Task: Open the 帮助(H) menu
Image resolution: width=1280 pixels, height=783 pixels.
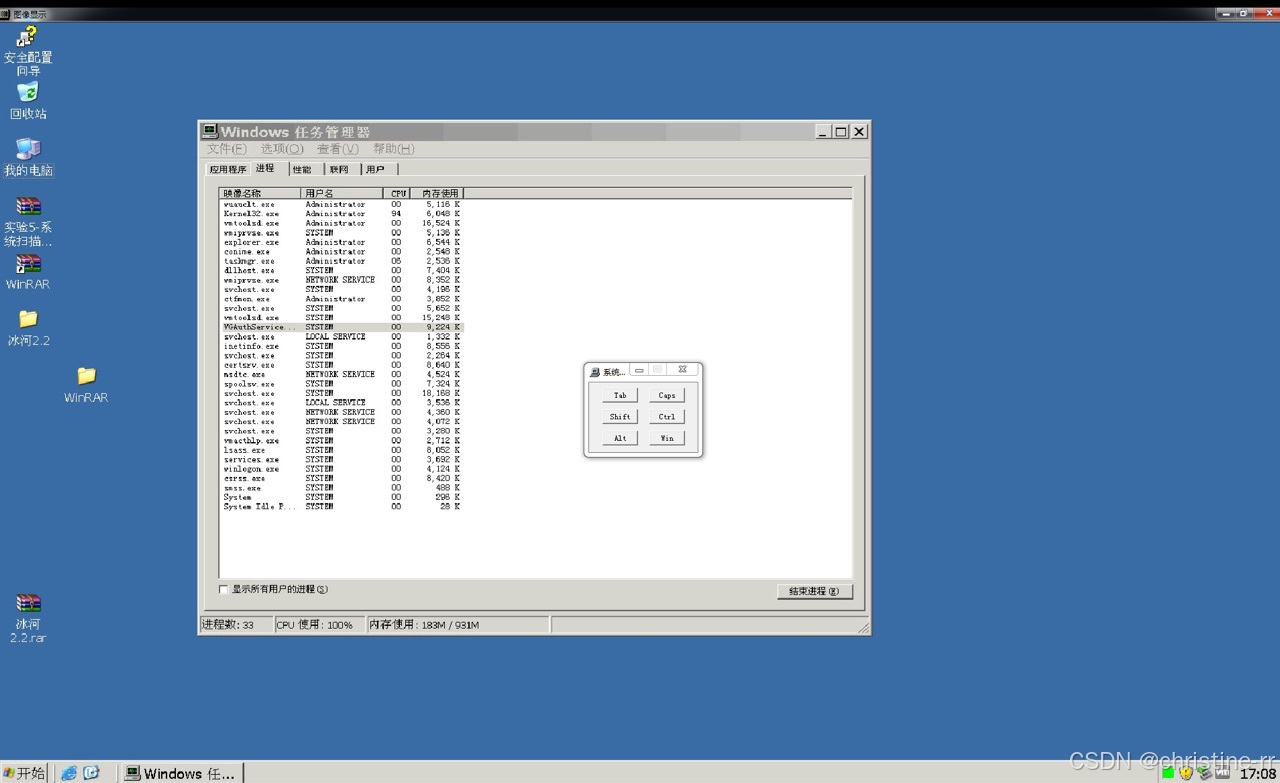Action: pos(394,149)
